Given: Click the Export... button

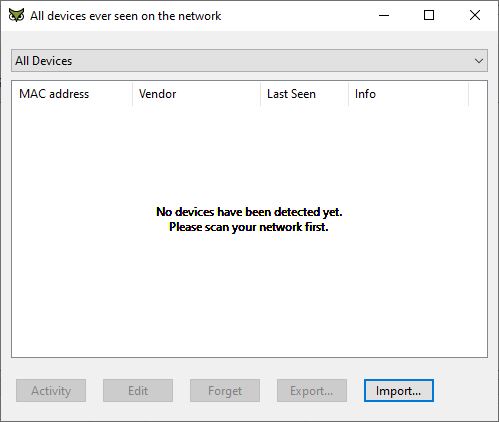Looking at the screenshot, I should tap(312, 390).
